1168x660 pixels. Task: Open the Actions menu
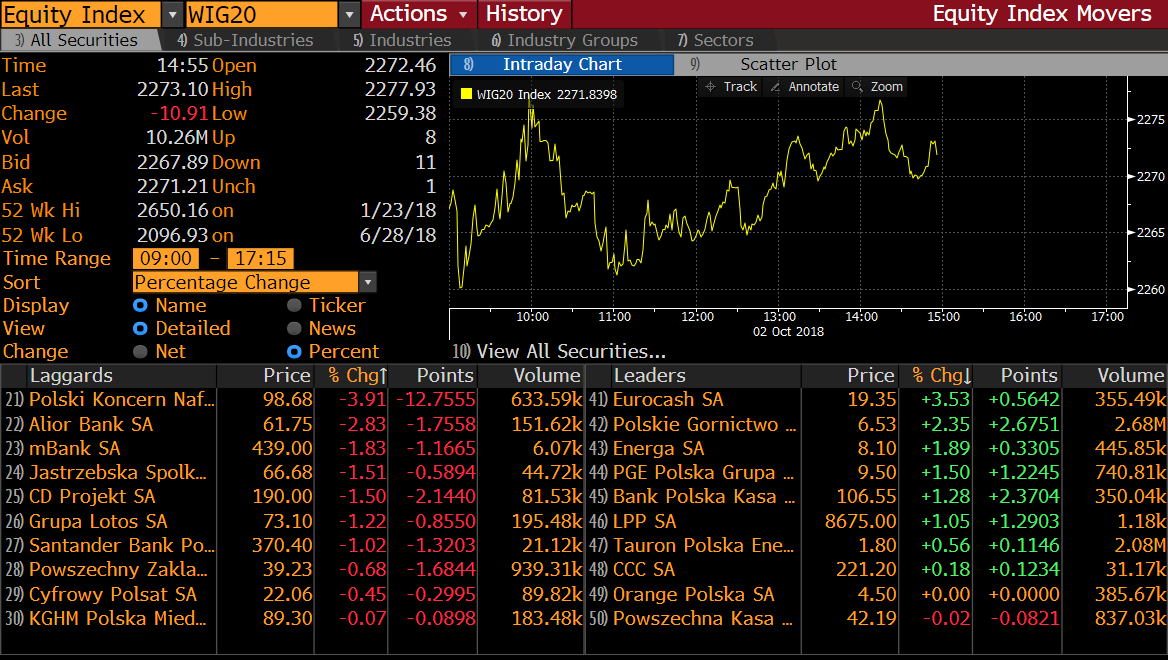(x=419, y=14)
